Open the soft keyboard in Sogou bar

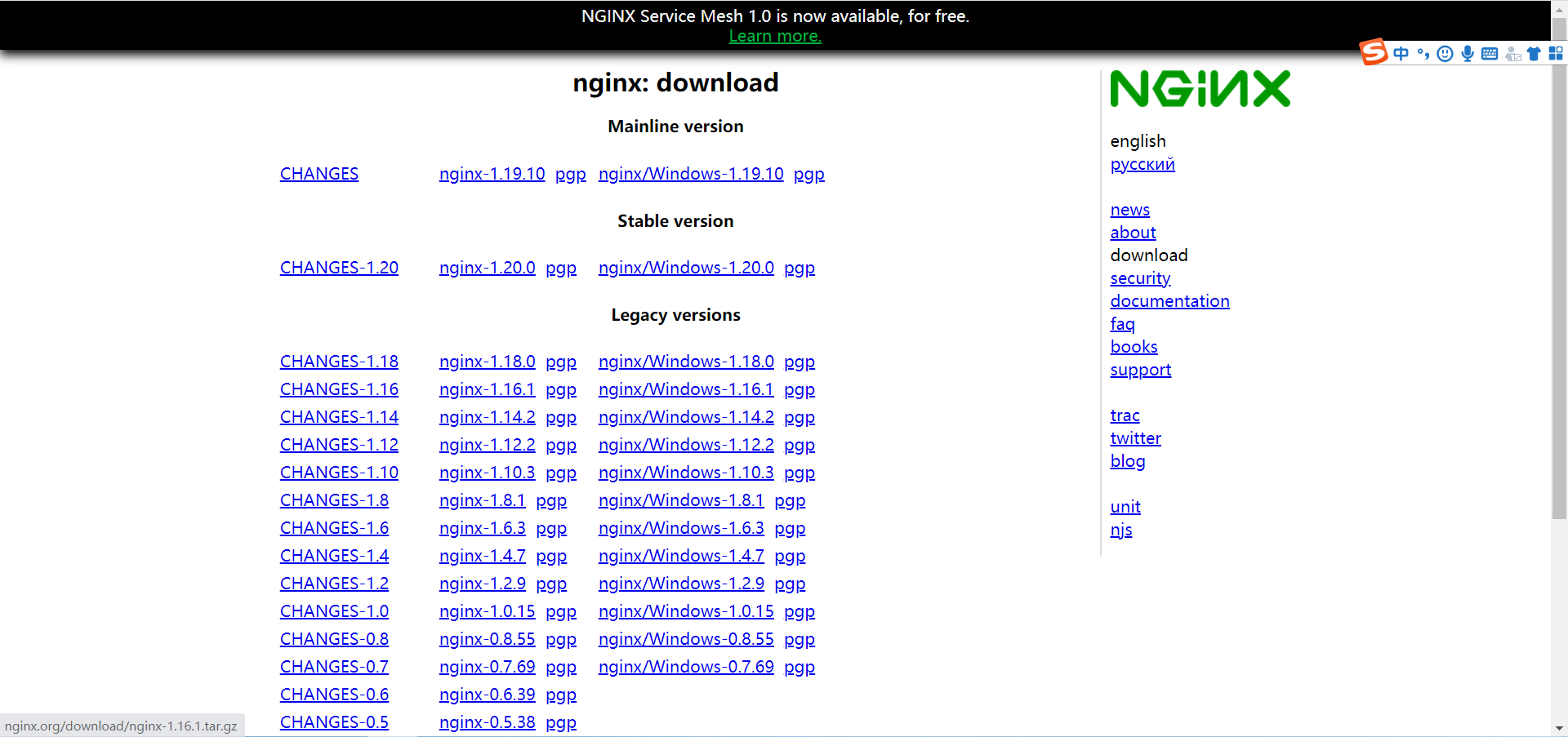click(x=1490, y=54)
